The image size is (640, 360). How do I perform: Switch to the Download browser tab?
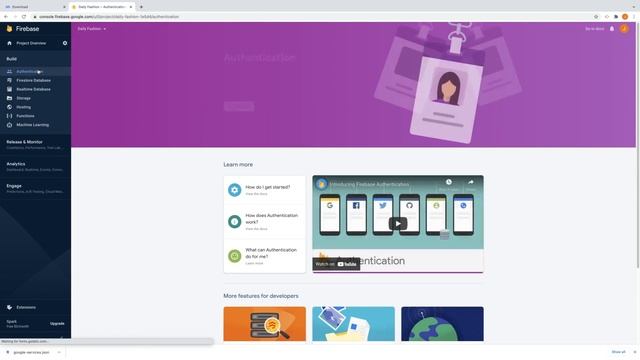point(35,7)
